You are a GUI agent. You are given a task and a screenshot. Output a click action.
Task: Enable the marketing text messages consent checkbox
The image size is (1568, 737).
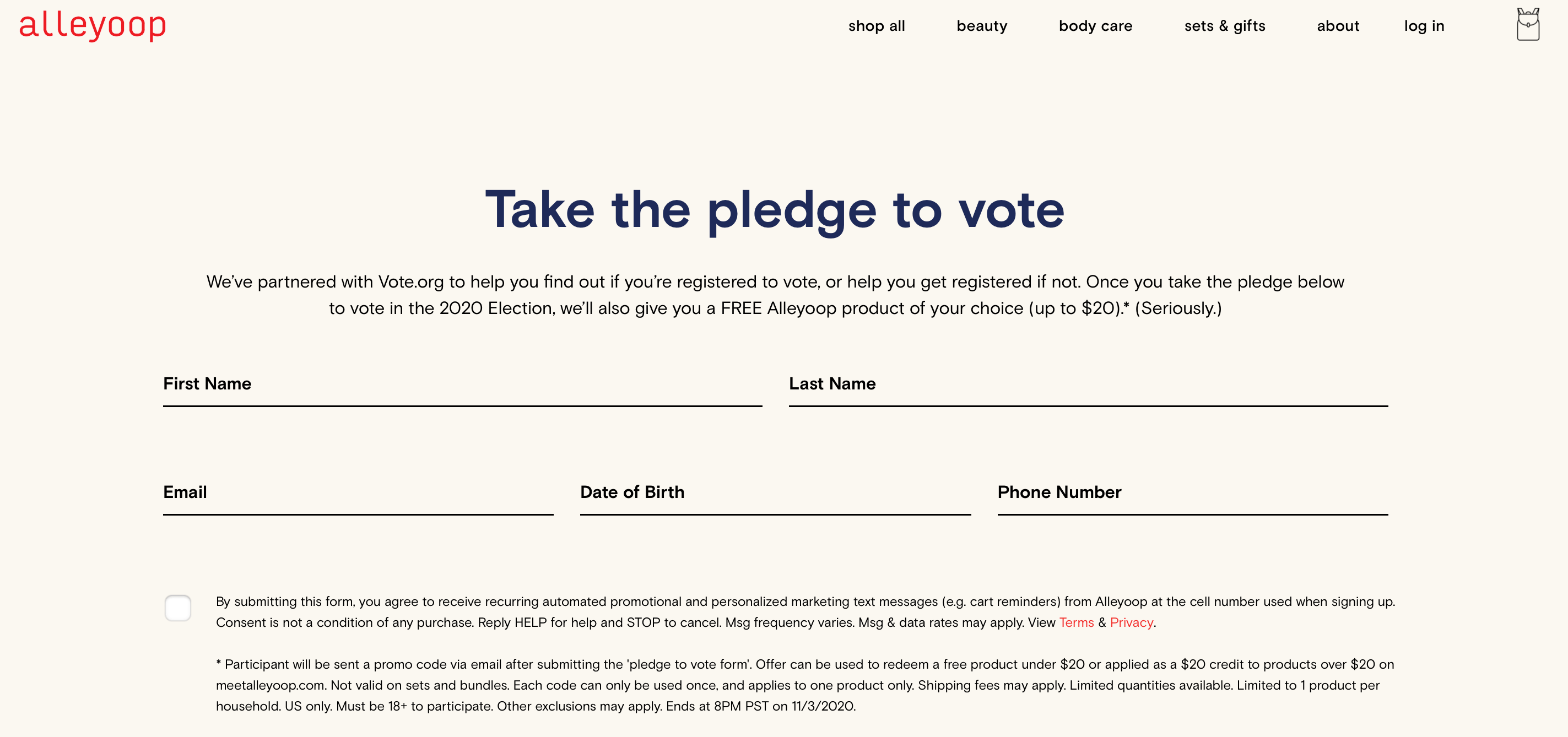click(x=178, y=609)
